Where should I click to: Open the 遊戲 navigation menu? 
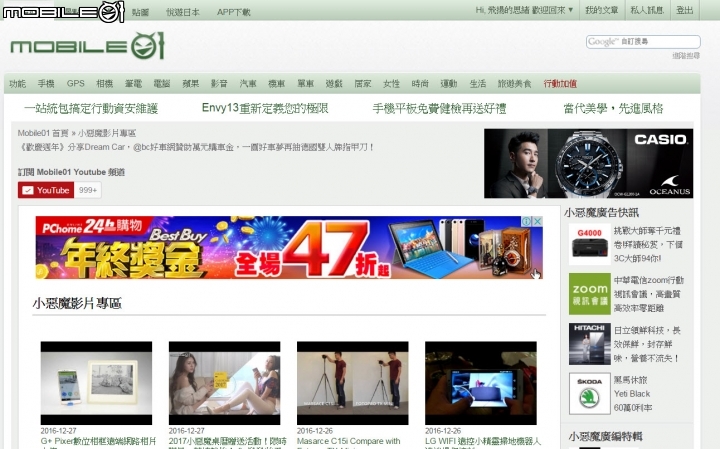coord(334,84)
